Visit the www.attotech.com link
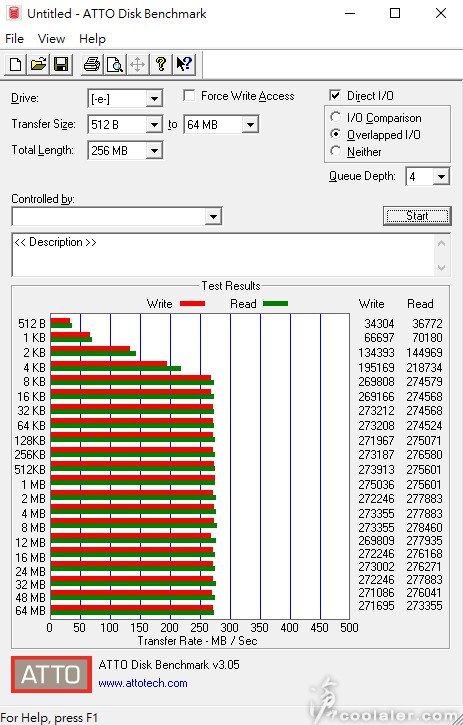This screenshot has width=463, height=725. click(x=143, y=683)
